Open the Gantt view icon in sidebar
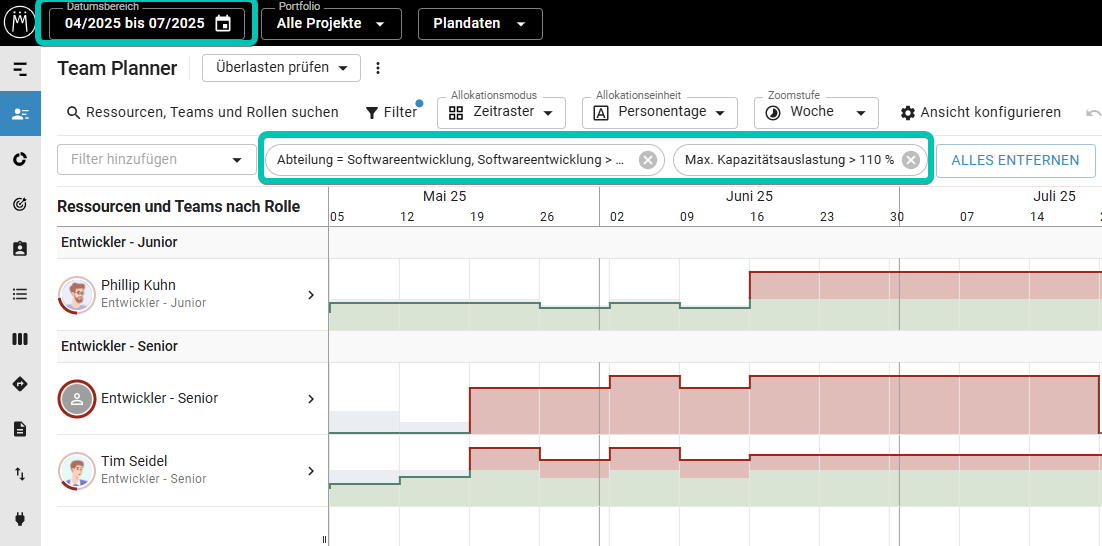The image size is (1102, 546). tap(20, 69)
